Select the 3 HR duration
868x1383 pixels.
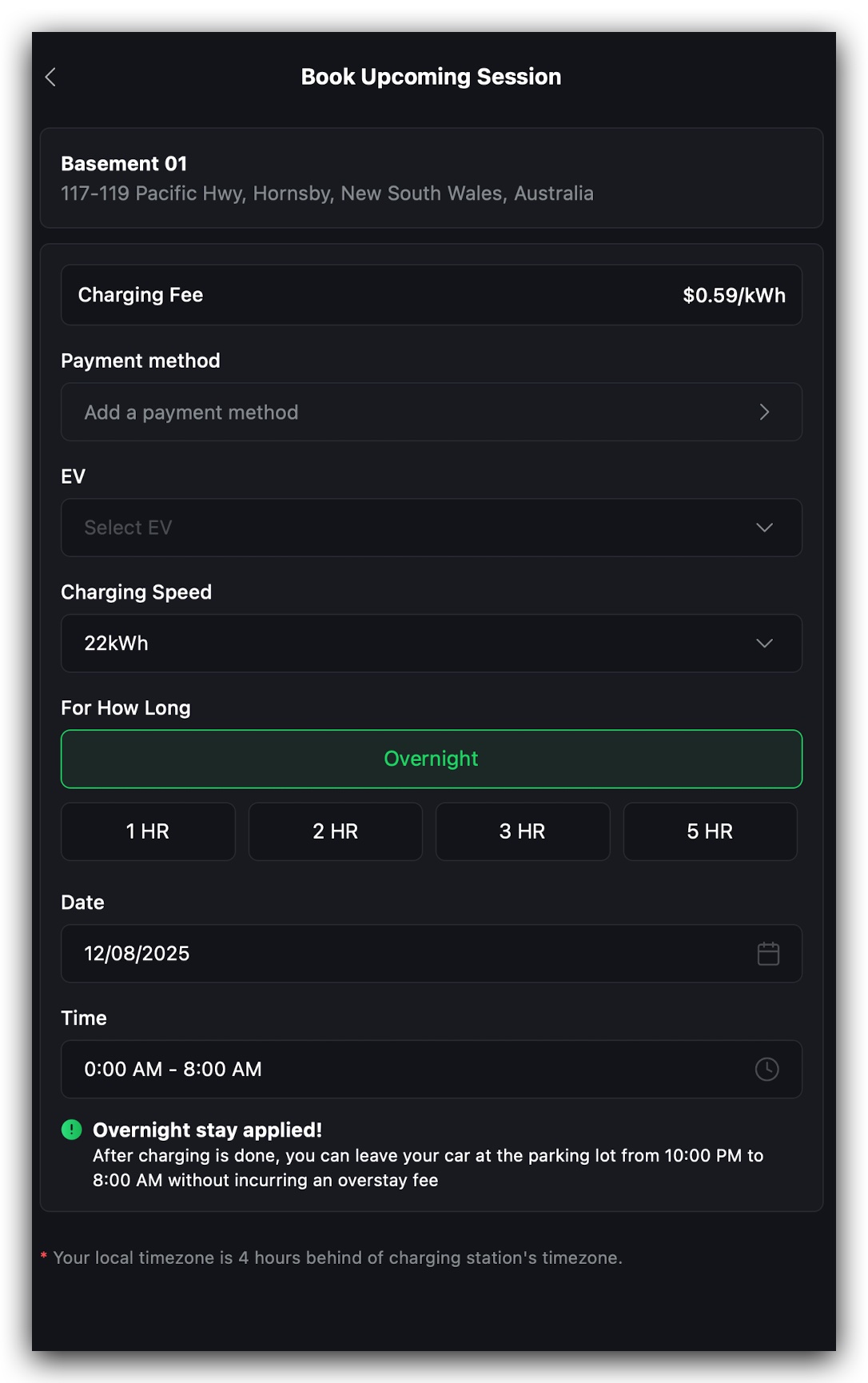523,831
